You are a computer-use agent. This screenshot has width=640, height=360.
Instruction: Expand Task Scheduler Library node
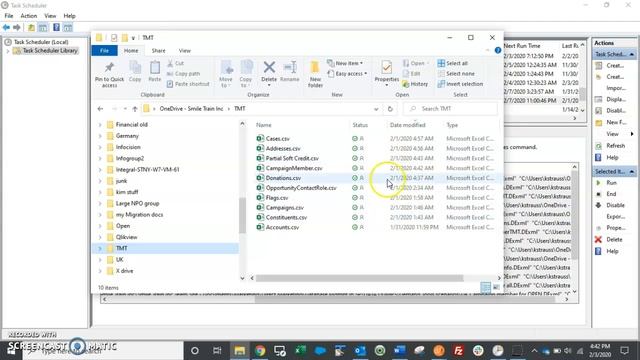tap(7, 51)
